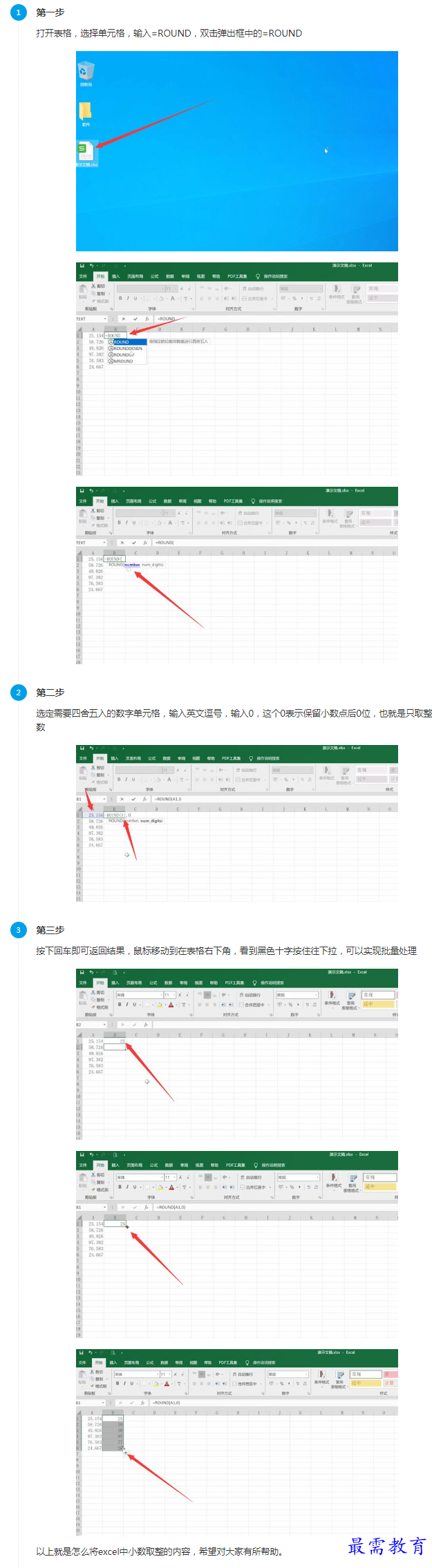Viewport: 432px width, 1568px height.
Task: Click the 开始 tab in the autocomplete Excel screenshot
Action: pyautogui.click(x=100, y=276)
